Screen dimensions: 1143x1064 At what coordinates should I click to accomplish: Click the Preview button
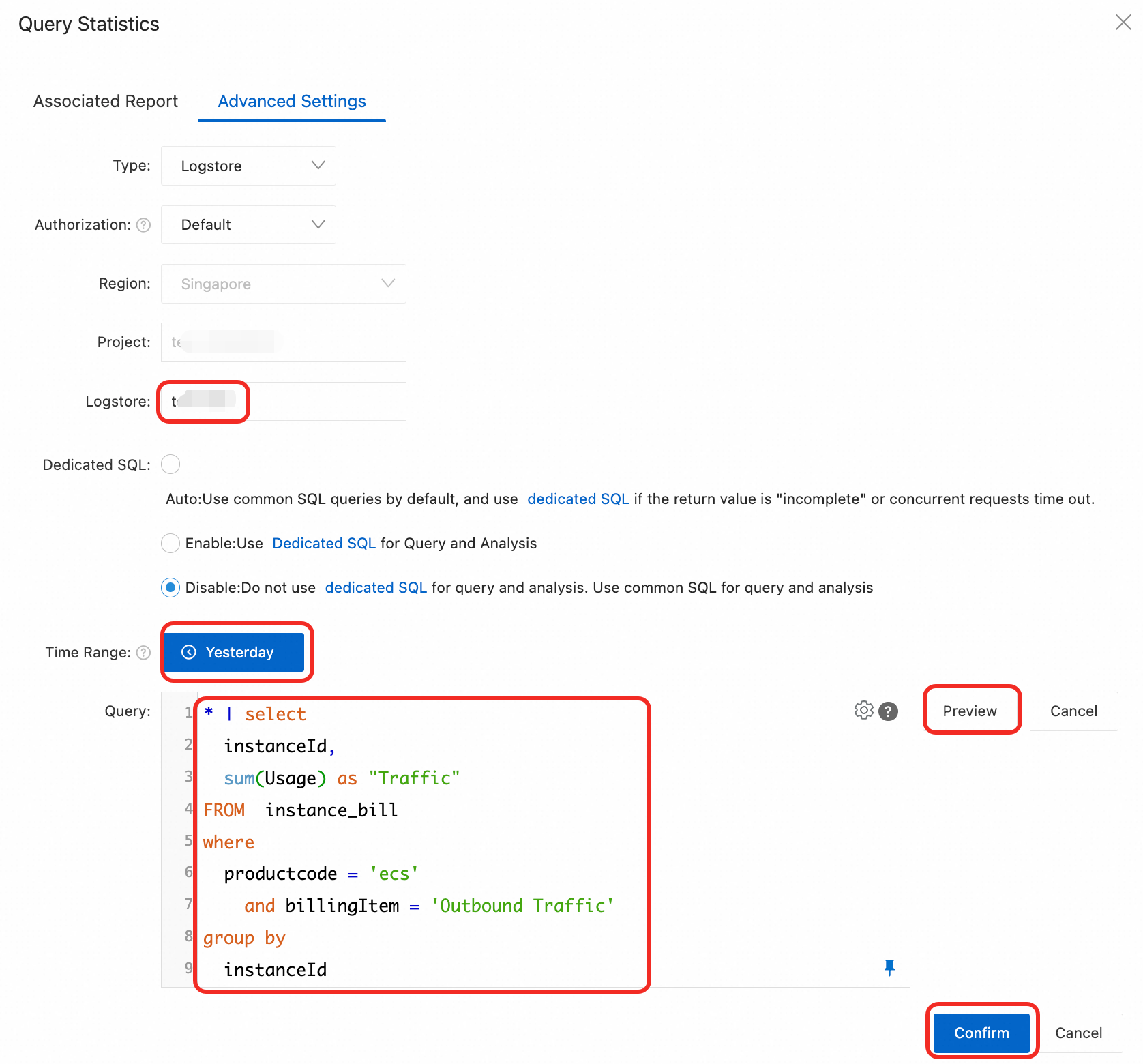(970, 711)
